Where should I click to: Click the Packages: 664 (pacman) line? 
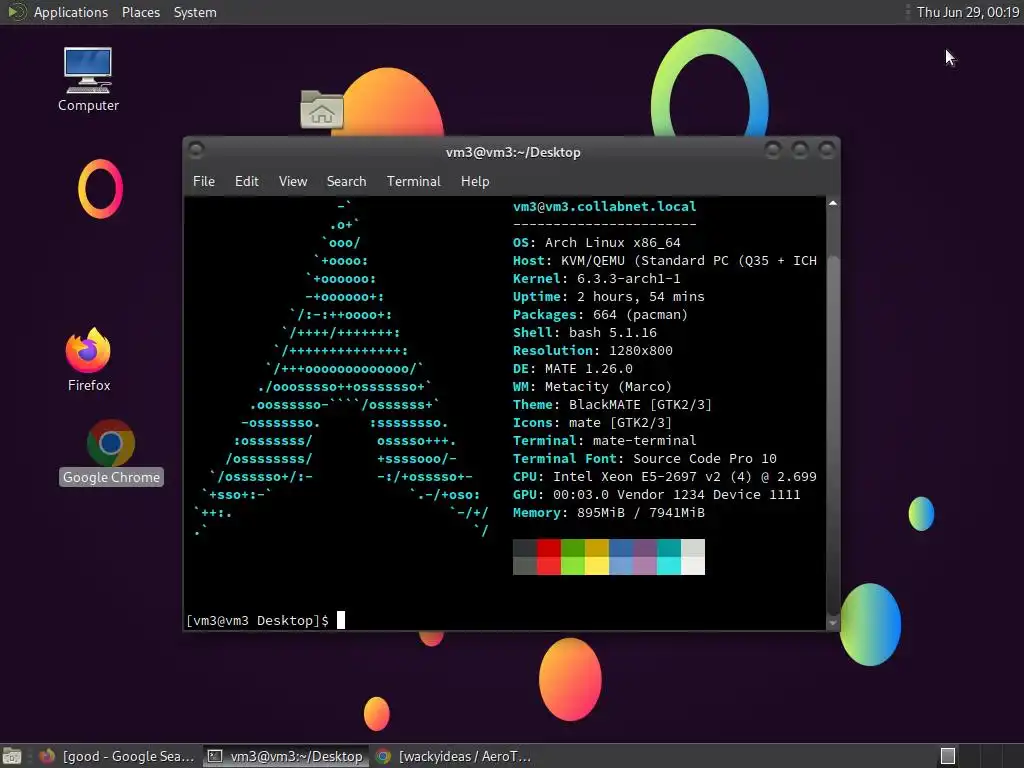point(600,315)
